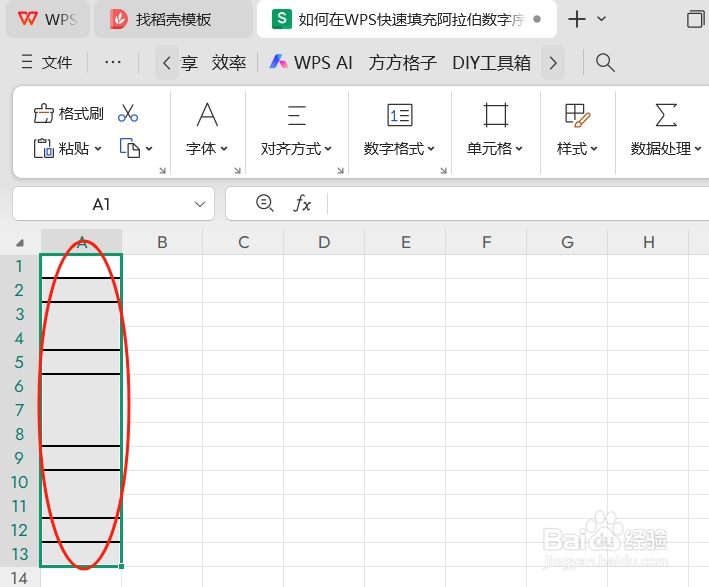Image resolution: width=709 pixels, height=587 pixels.
Task: Copy using the copy icon
Action: [x=129, y=148]
